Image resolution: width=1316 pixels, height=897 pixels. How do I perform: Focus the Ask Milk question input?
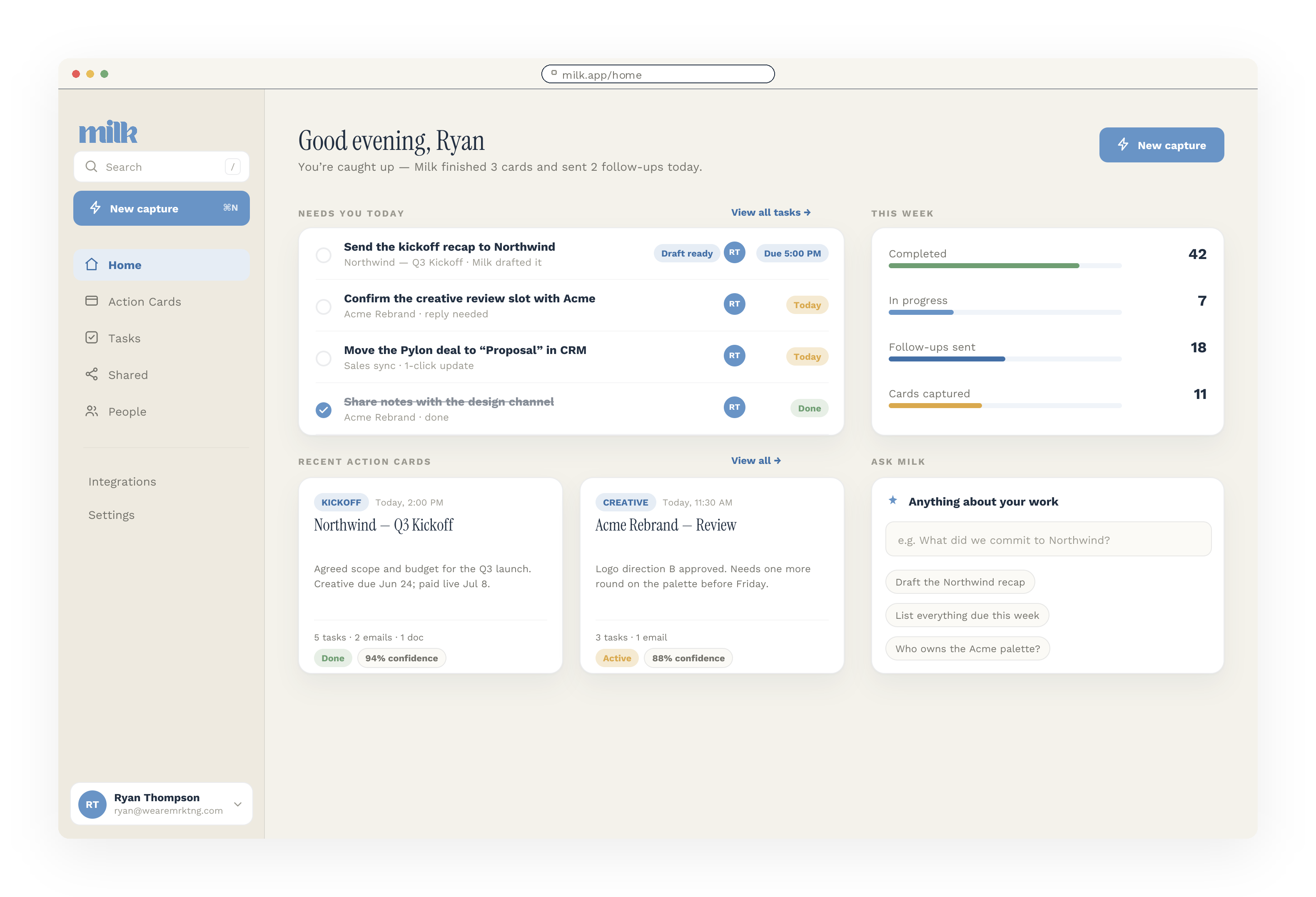pyautogui.click(x=1048, y=539)
